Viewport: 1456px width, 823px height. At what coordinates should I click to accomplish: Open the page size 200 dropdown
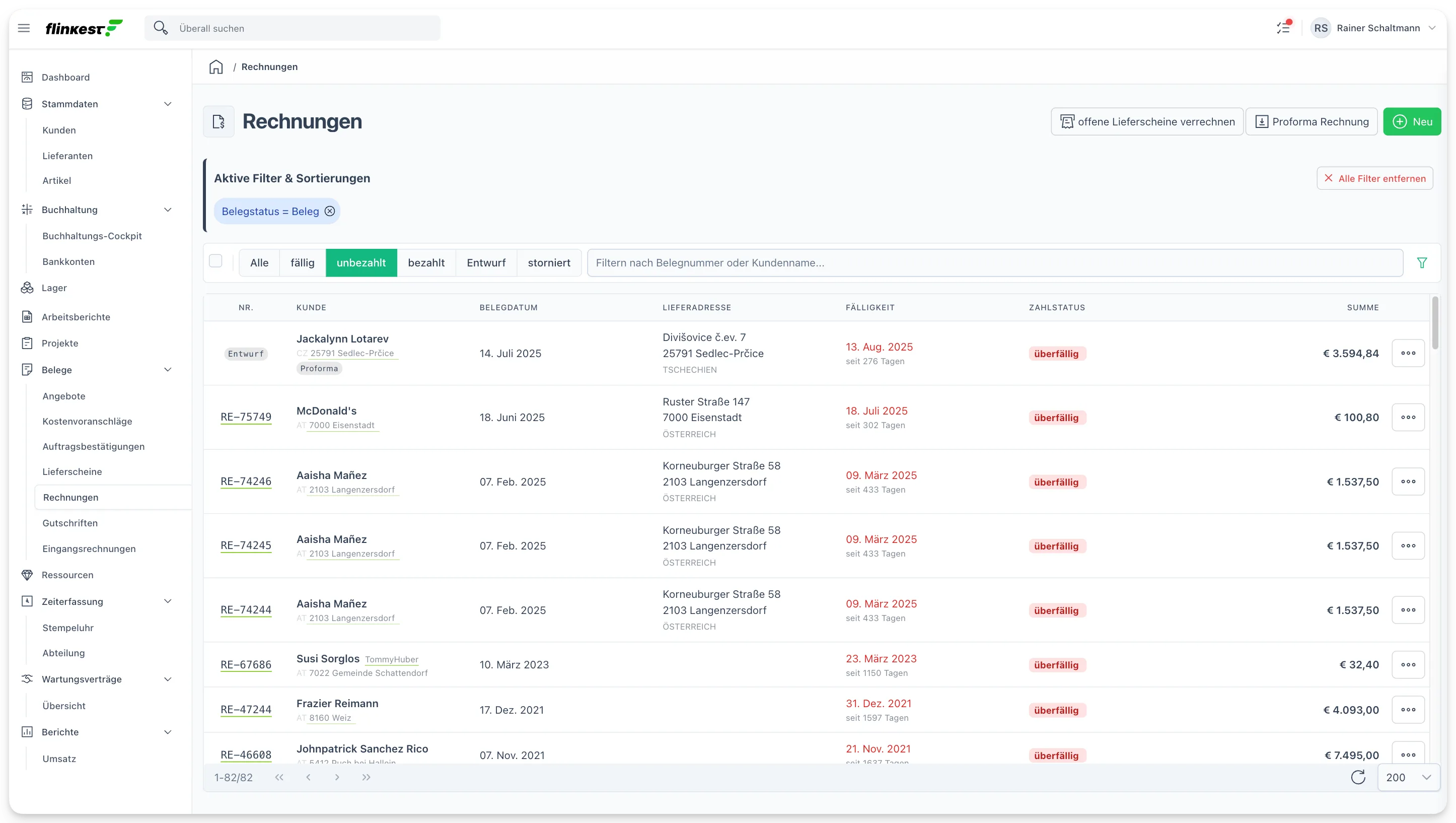pyautogui.click(x=1408, y=777)
